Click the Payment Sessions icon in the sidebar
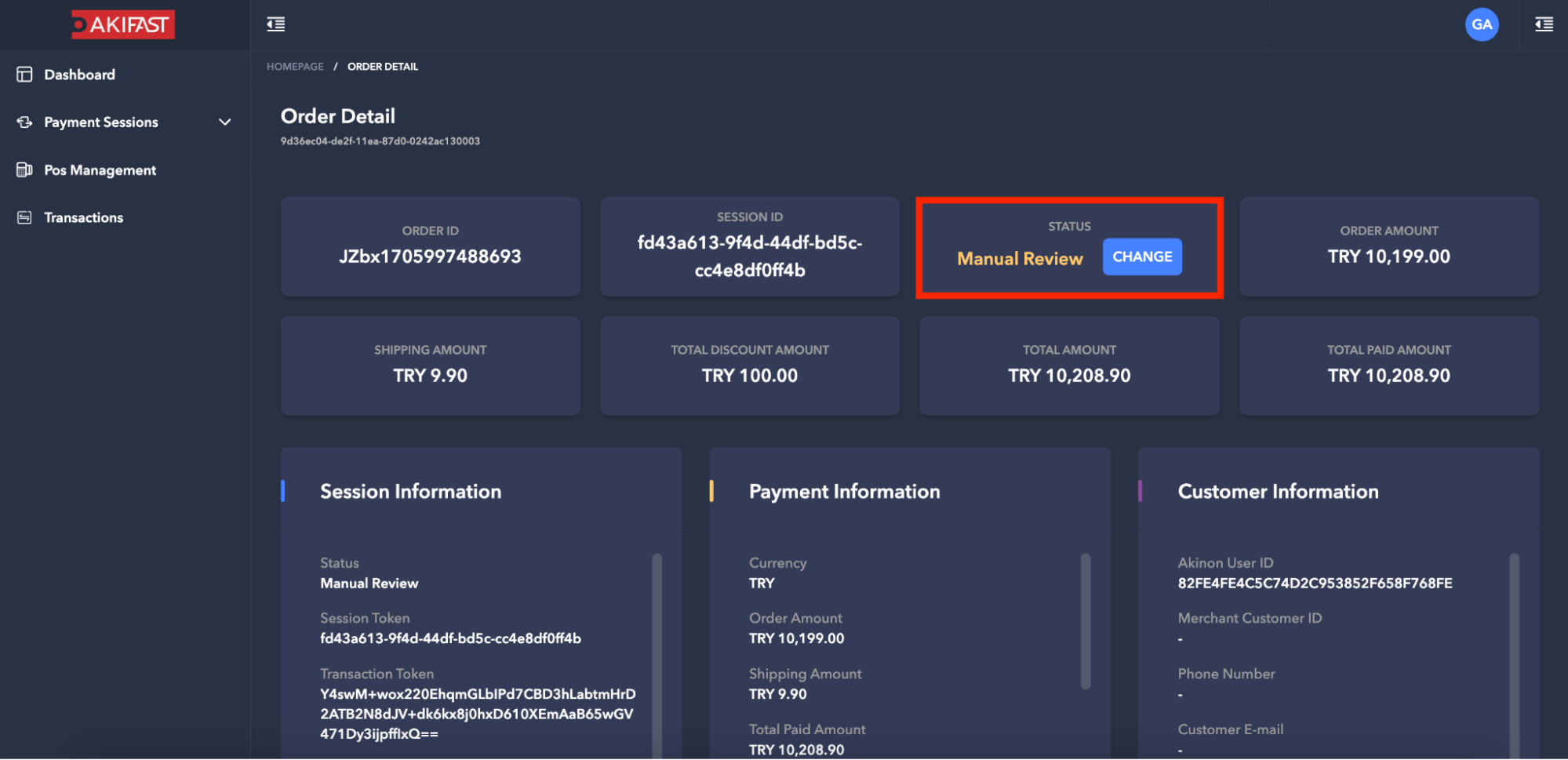Screen dimensions: 1568x760 (25, 122)
